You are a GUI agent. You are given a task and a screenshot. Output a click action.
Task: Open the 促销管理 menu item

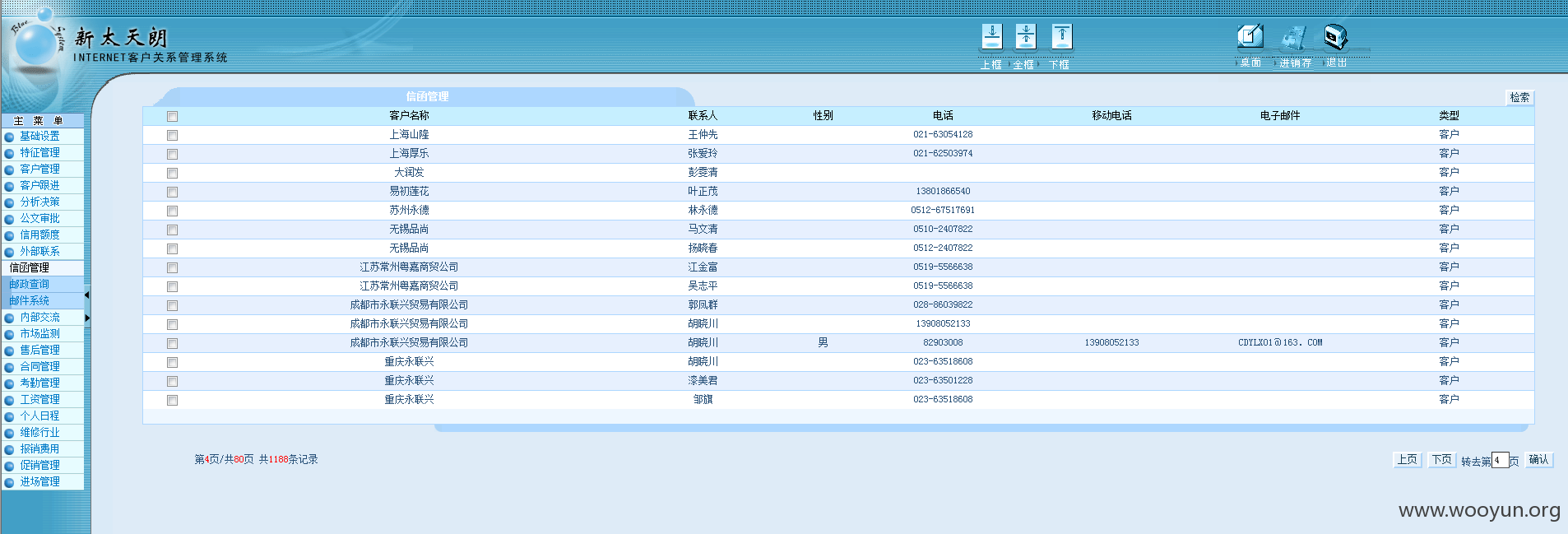[39, 465]
